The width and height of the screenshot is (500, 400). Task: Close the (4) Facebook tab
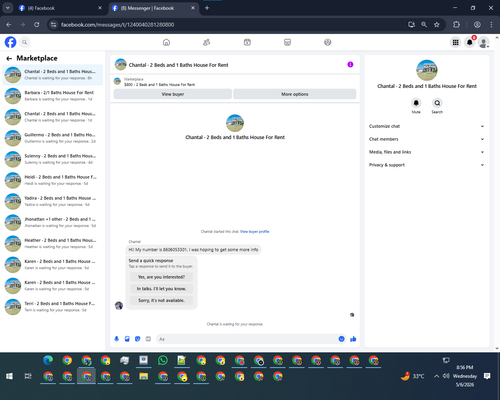[100, 8]
